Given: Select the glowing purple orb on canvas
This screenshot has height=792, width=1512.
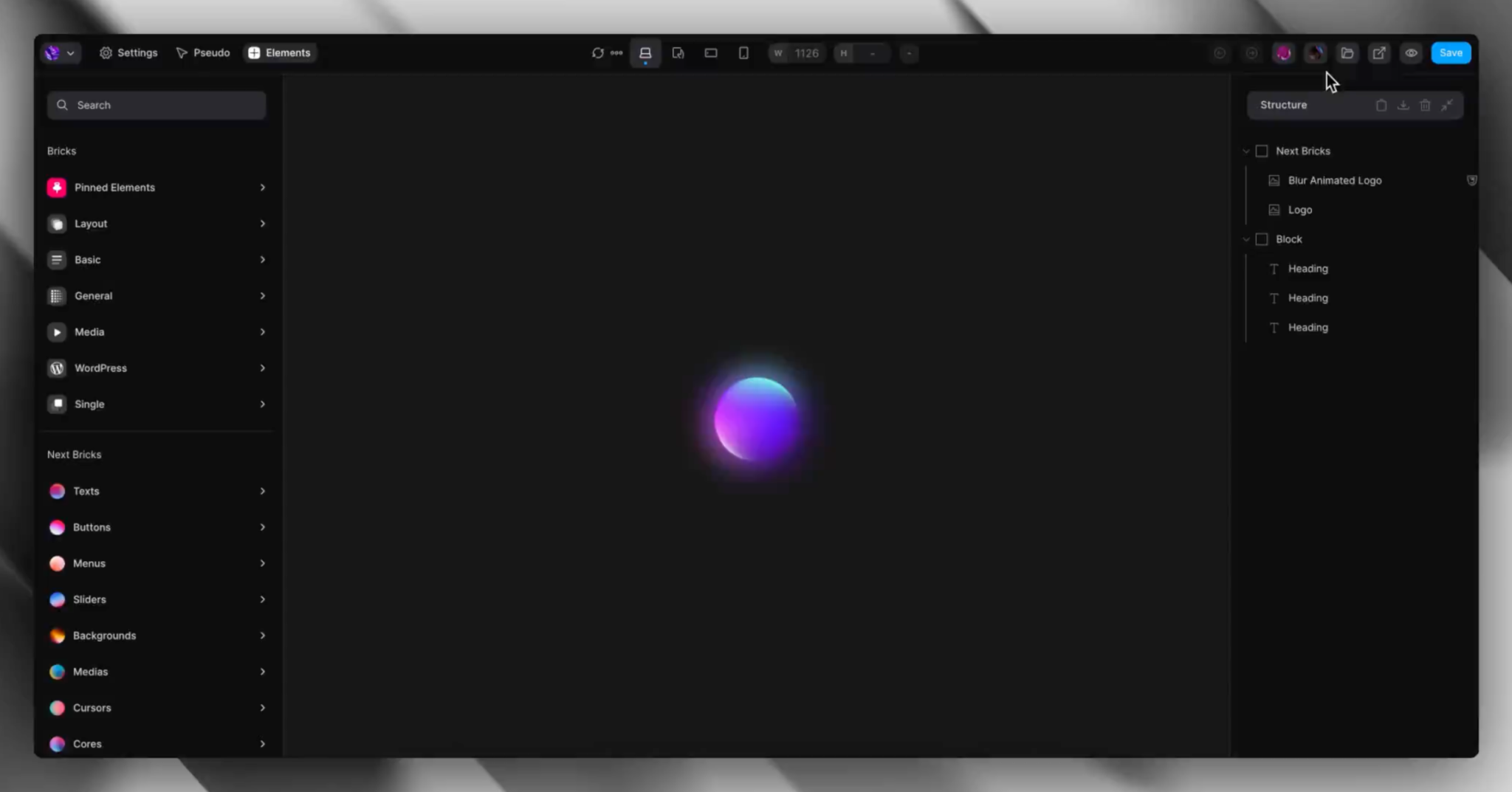Looking at the screenshot, I should click(756, 419).
